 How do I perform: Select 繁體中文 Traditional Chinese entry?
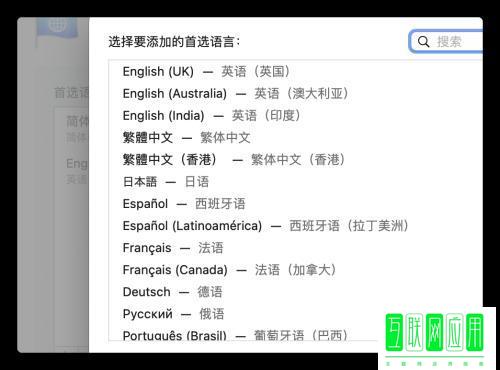click(295, 138)
